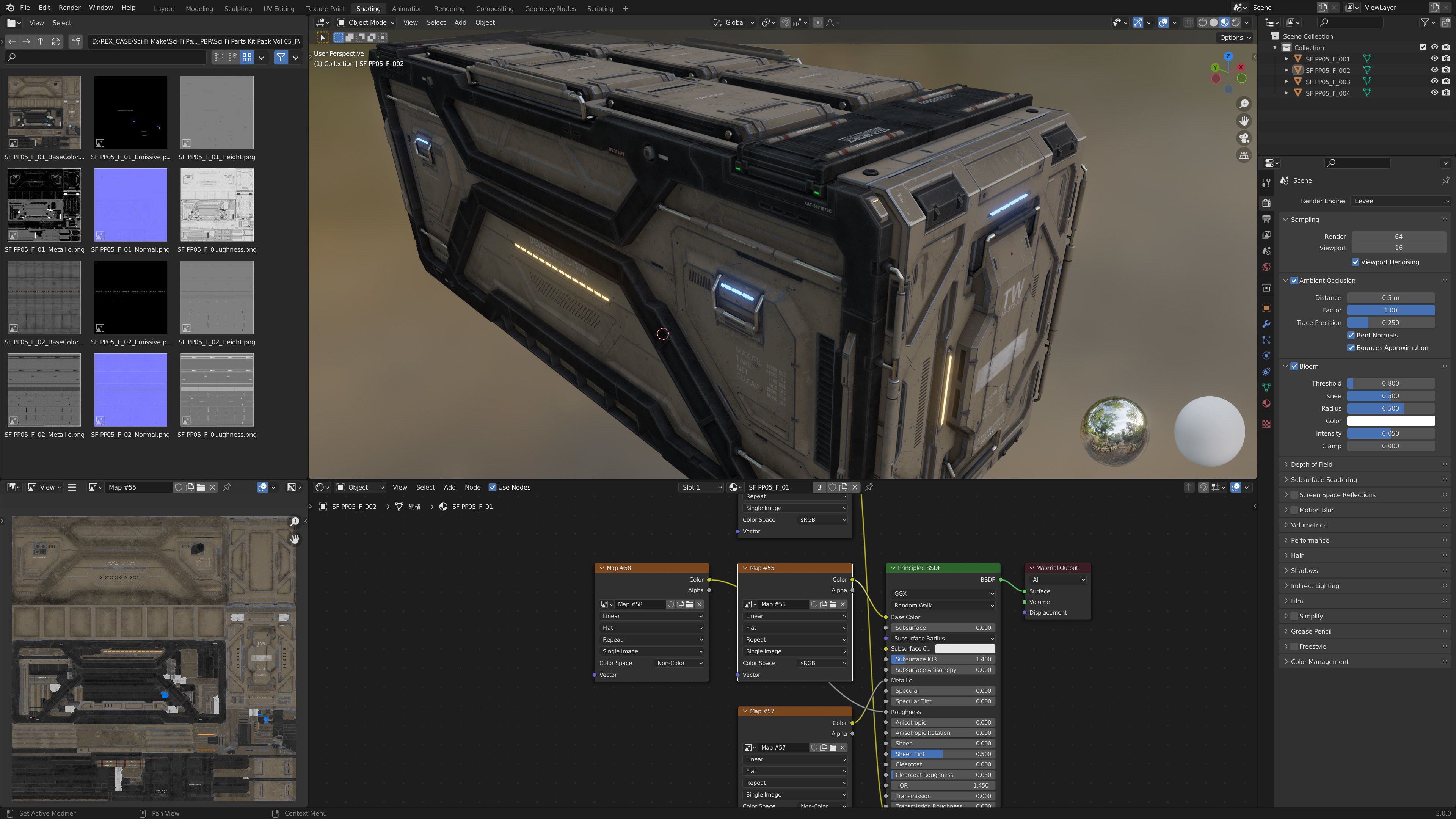The image size is (1456, 819).
Task: Open Output properties tab
Action: (1266, 219)
